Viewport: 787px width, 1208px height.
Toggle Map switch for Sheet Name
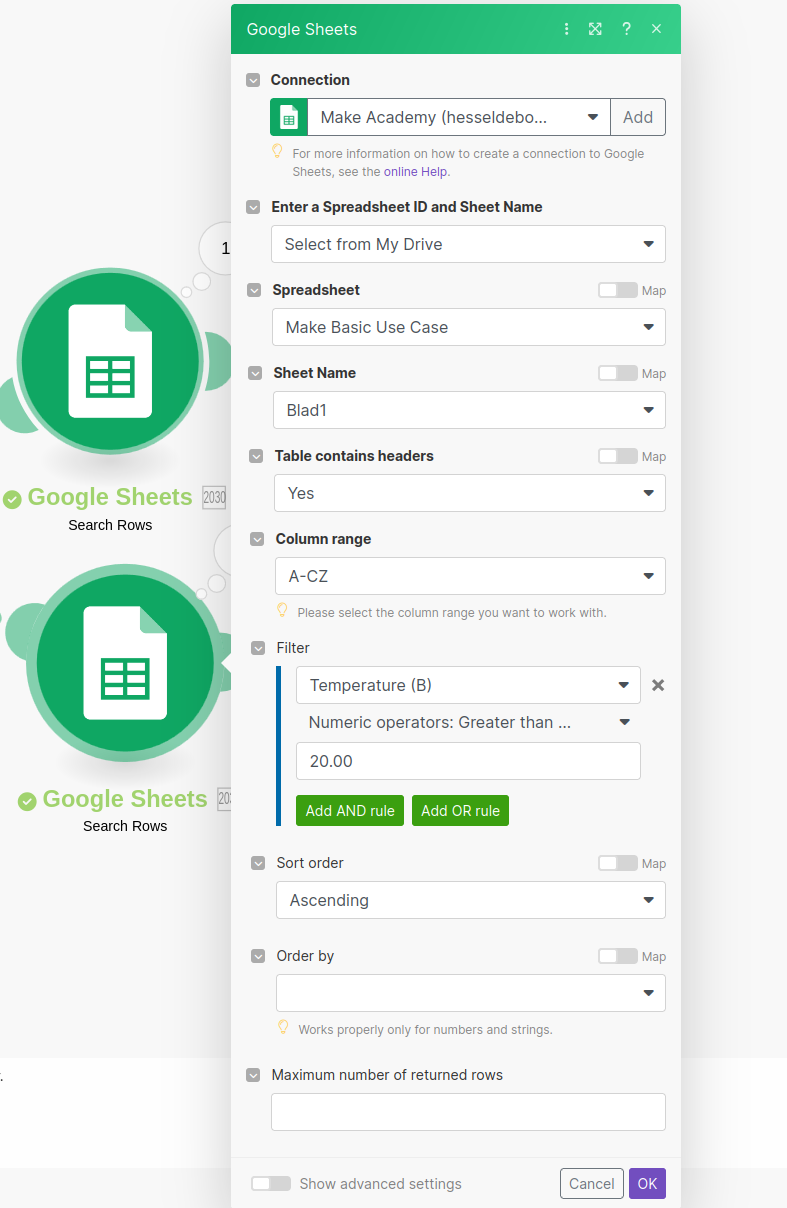click(617, 373)
